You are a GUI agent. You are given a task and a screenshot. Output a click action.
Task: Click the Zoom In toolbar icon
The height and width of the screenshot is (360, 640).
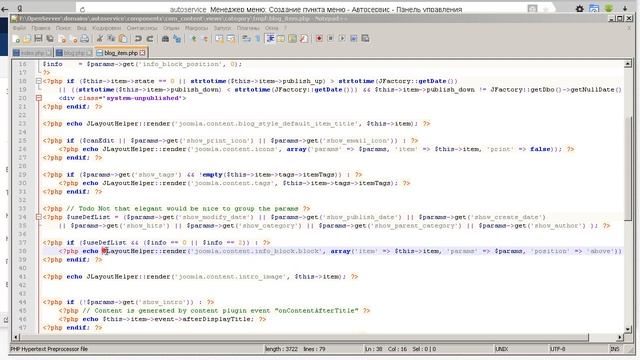194,39
